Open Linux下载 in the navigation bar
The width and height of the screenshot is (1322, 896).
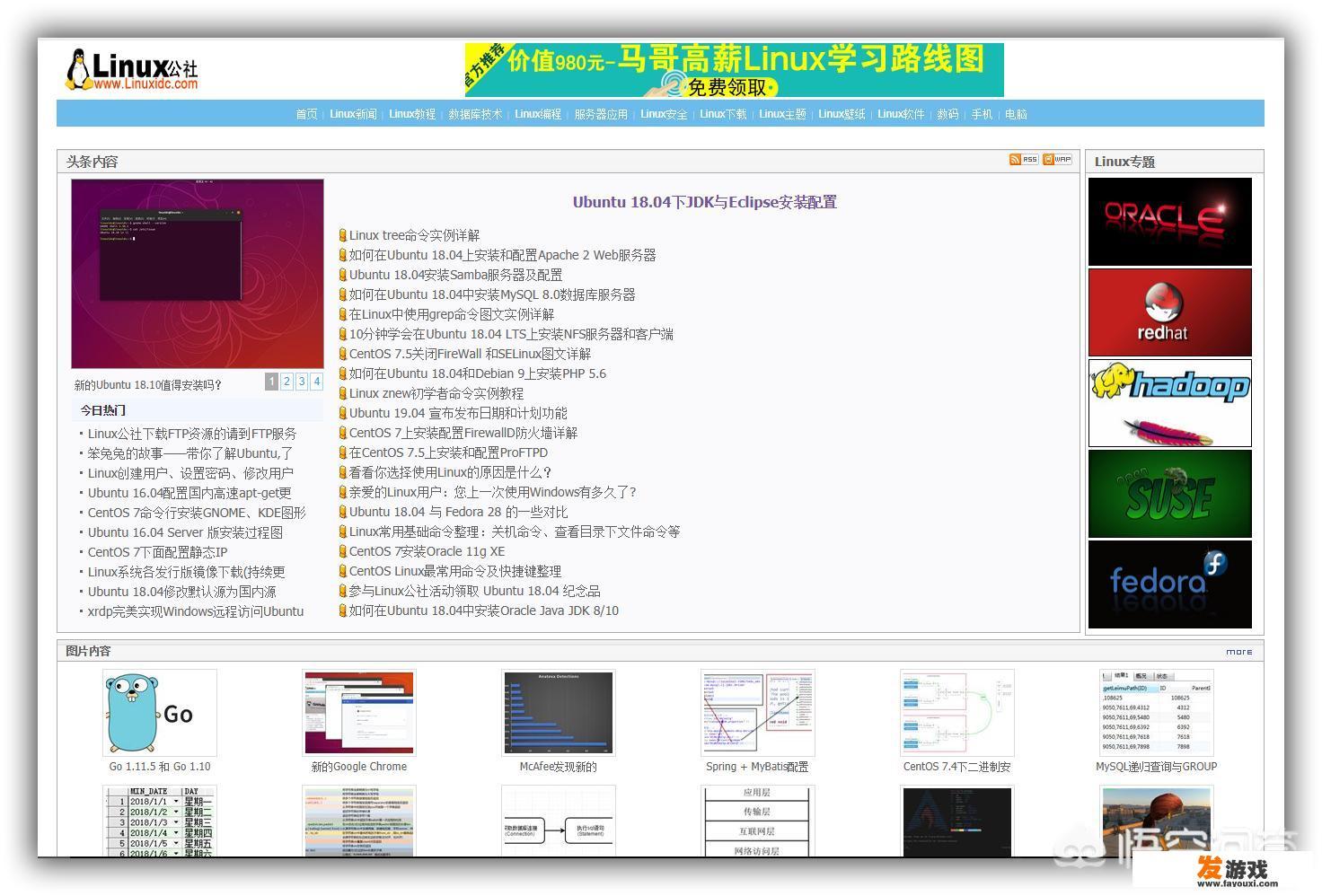point(723,114)
